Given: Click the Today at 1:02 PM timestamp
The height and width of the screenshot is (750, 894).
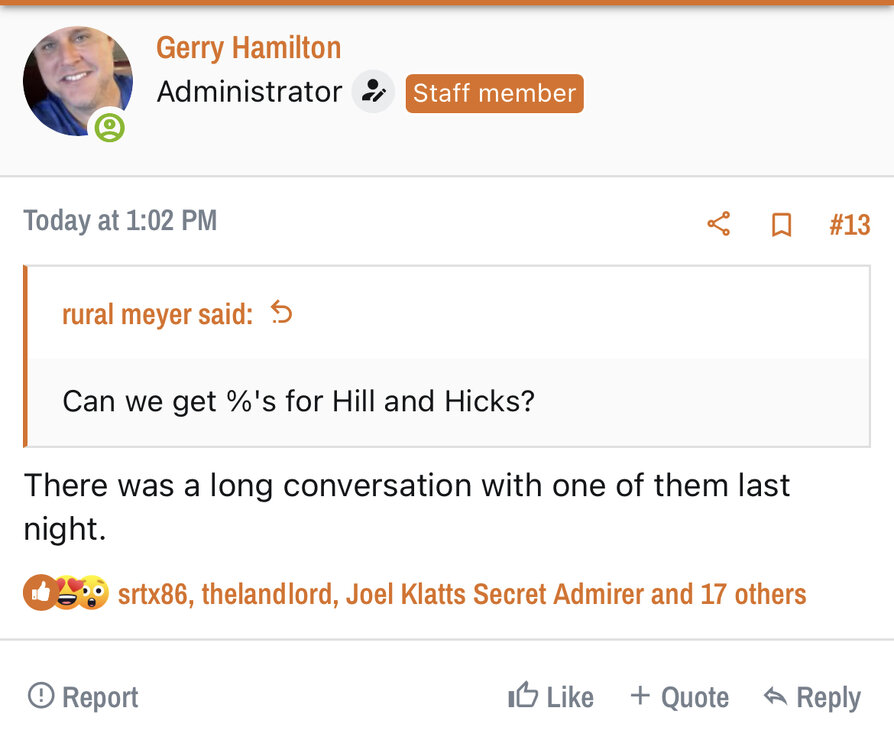Looking at the screenshot, I should coord(120,221).
